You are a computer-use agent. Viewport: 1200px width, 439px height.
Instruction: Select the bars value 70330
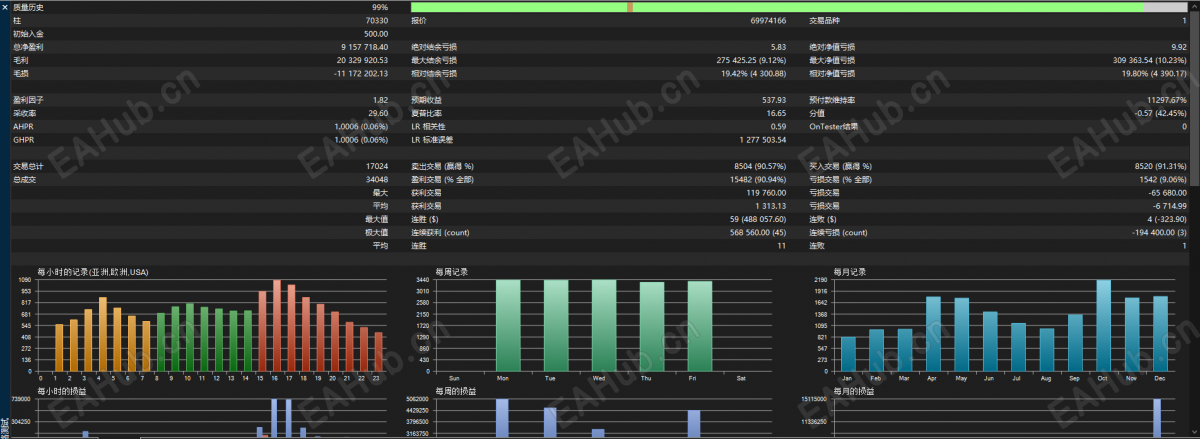[x=377, y=20]
